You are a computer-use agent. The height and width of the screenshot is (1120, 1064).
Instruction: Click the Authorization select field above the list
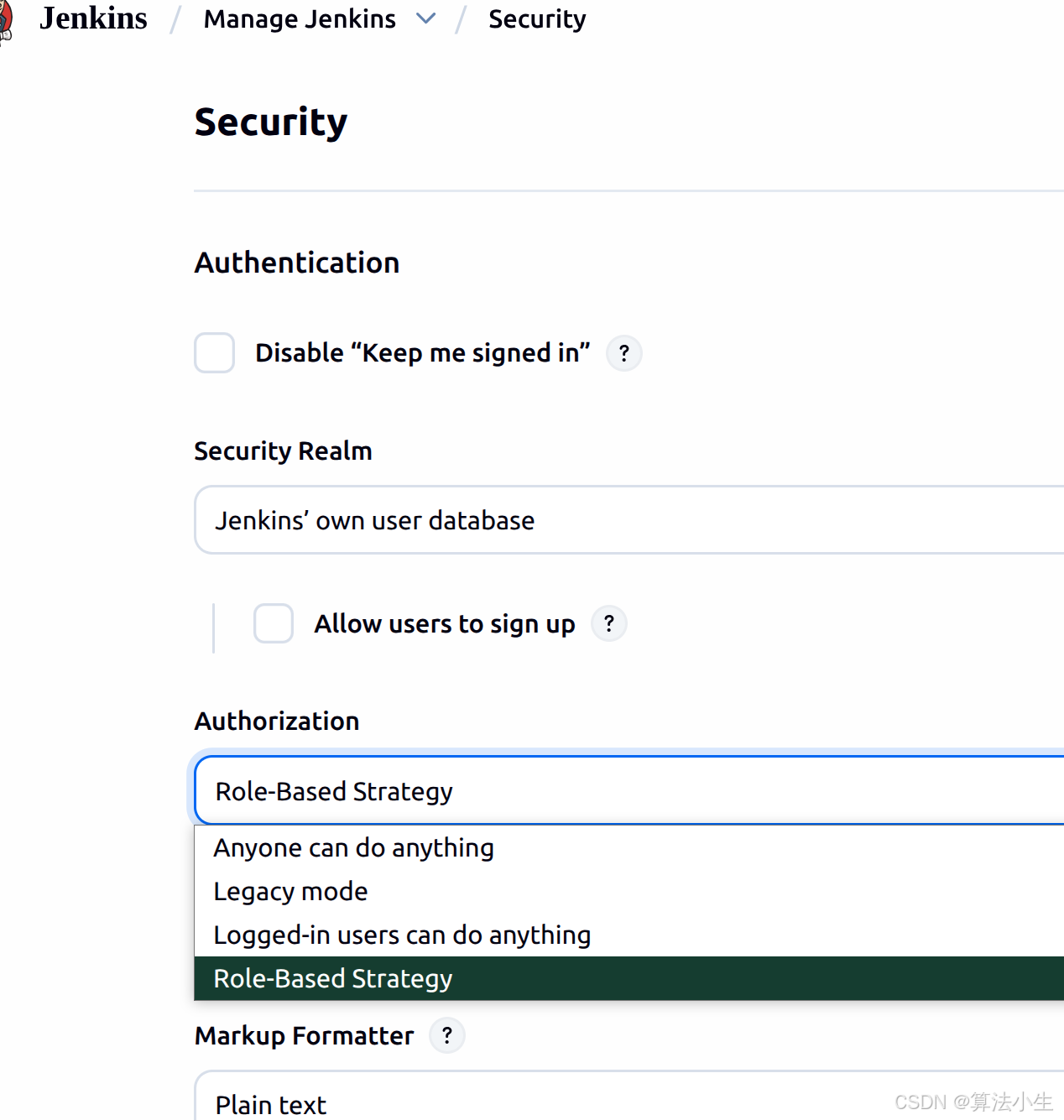[x=629, y=791]
